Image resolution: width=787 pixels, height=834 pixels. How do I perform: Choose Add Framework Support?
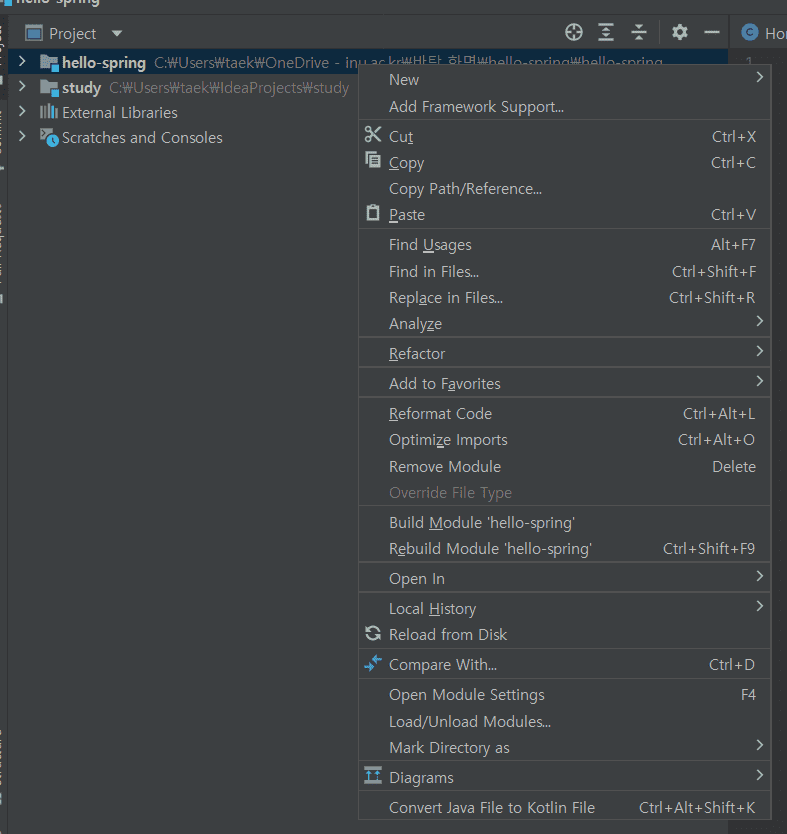565,106
